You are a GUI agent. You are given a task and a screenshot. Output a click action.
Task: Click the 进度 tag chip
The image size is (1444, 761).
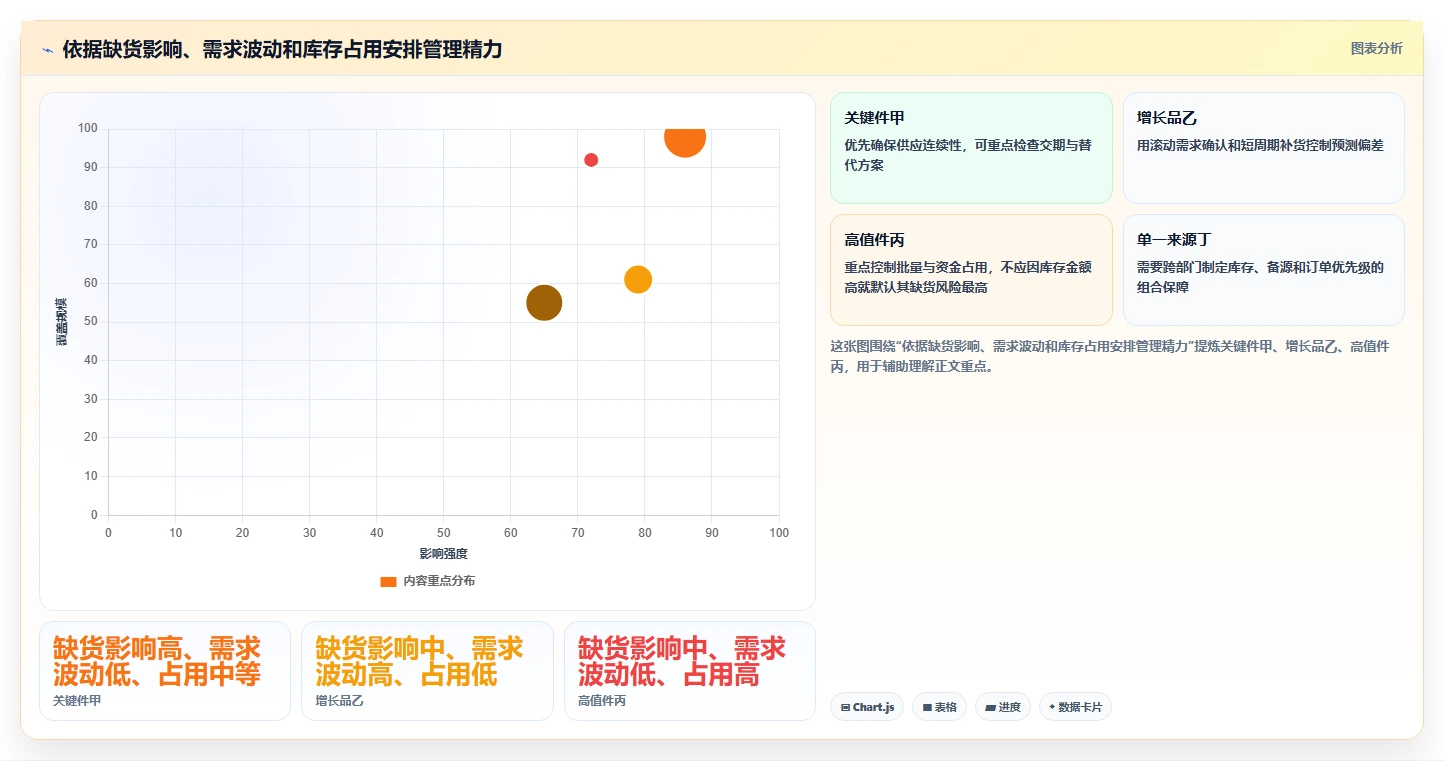1003,707
